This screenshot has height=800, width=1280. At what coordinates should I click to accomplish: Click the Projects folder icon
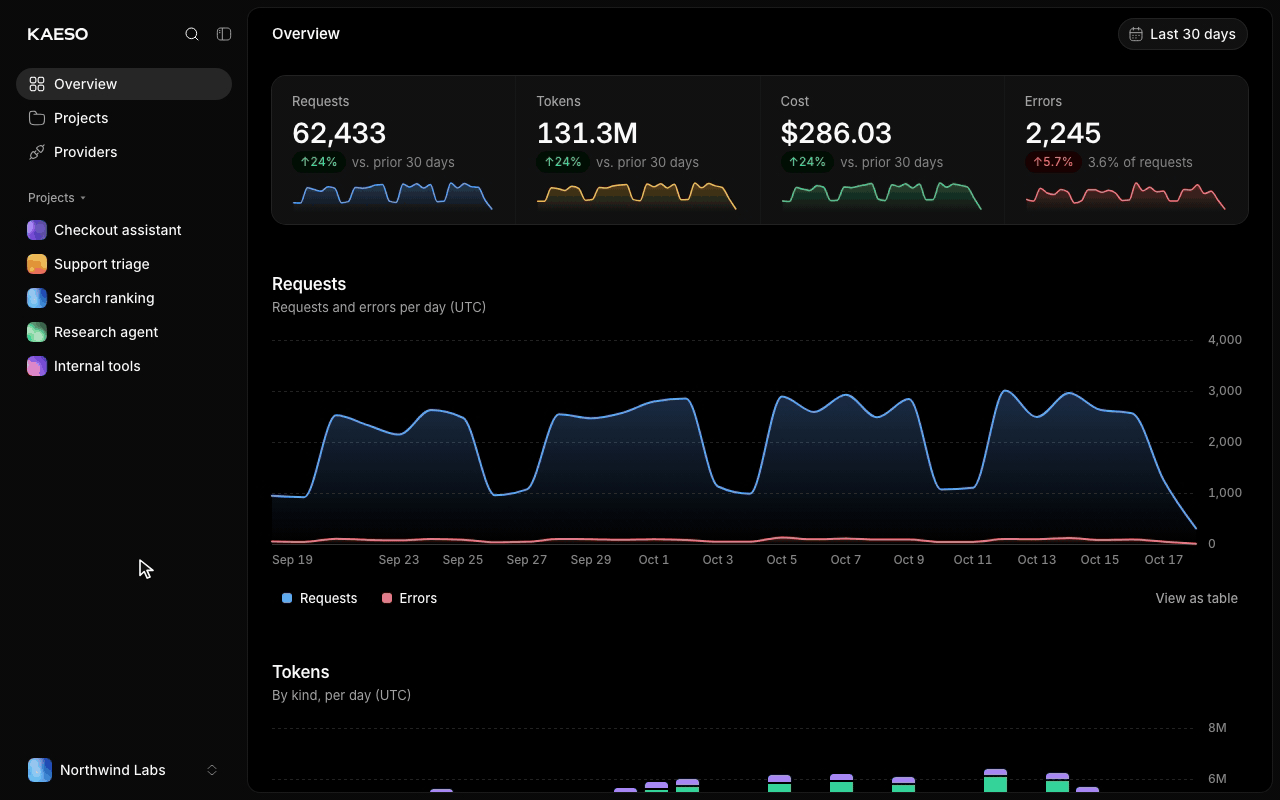(37, 118)
